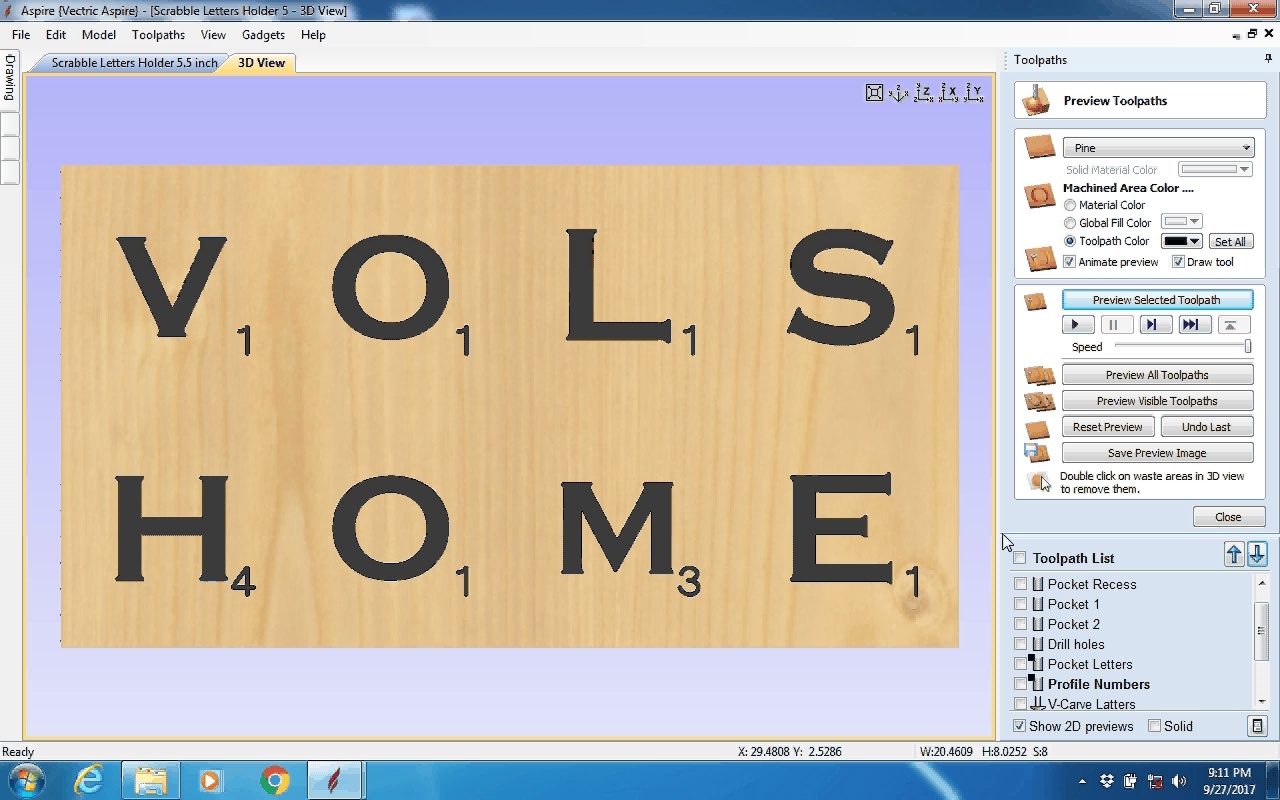Click the Drill holes toolpath icon
This screenshot has height=800, width=1280.
coord(1038,644)
